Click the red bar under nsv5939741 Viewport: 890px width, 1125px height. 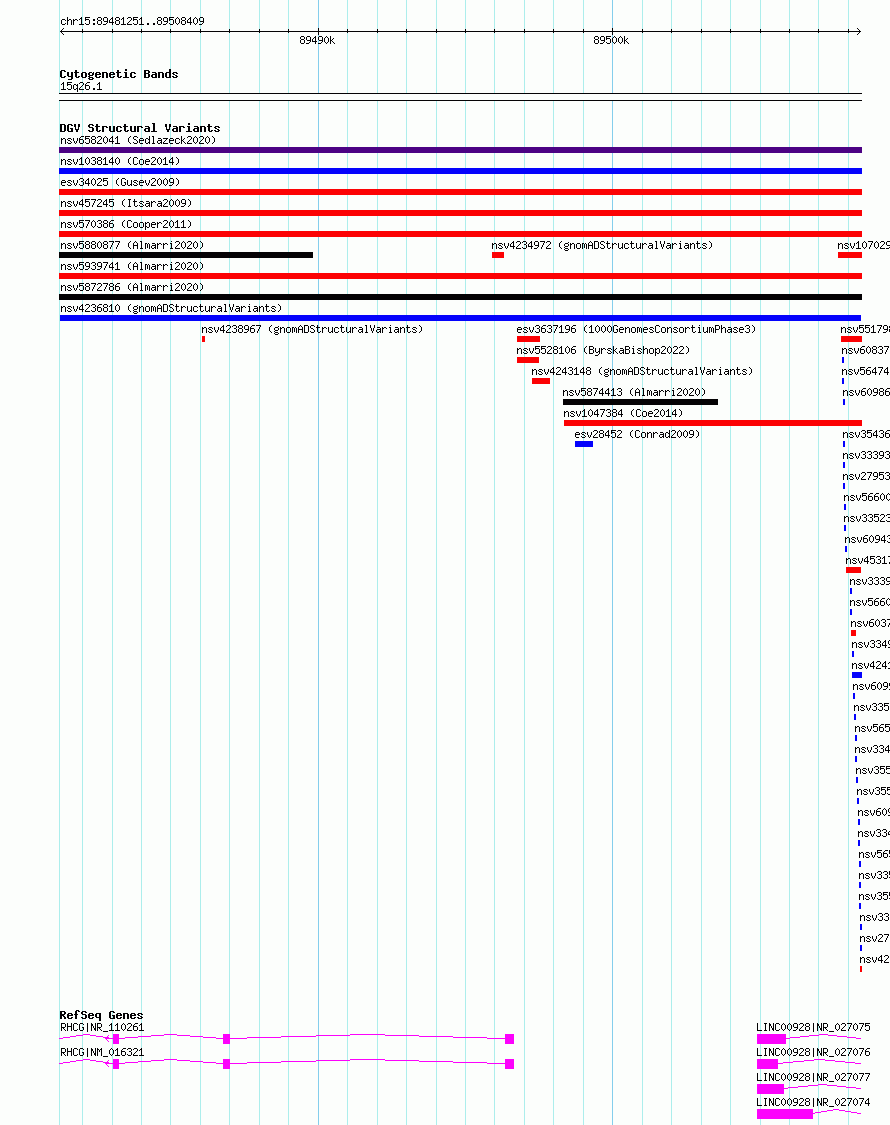pyautogui.click(x=460, y=276)
